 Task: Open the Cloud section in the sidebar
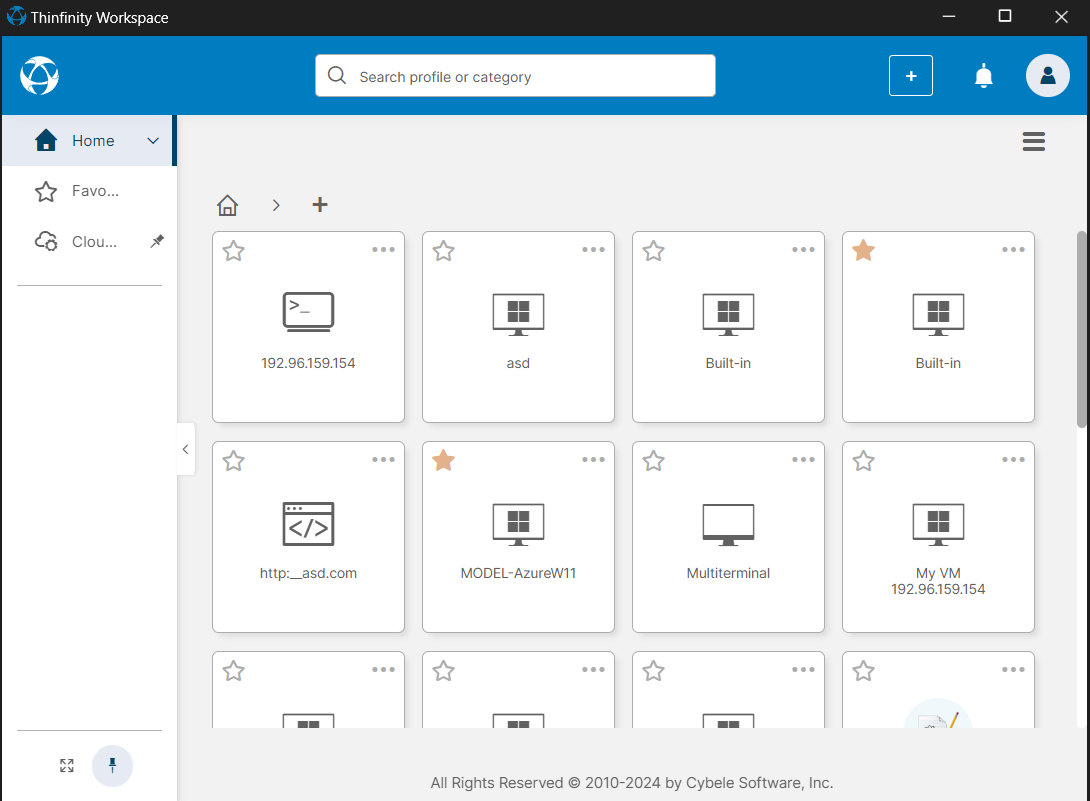tap(76, 241)
